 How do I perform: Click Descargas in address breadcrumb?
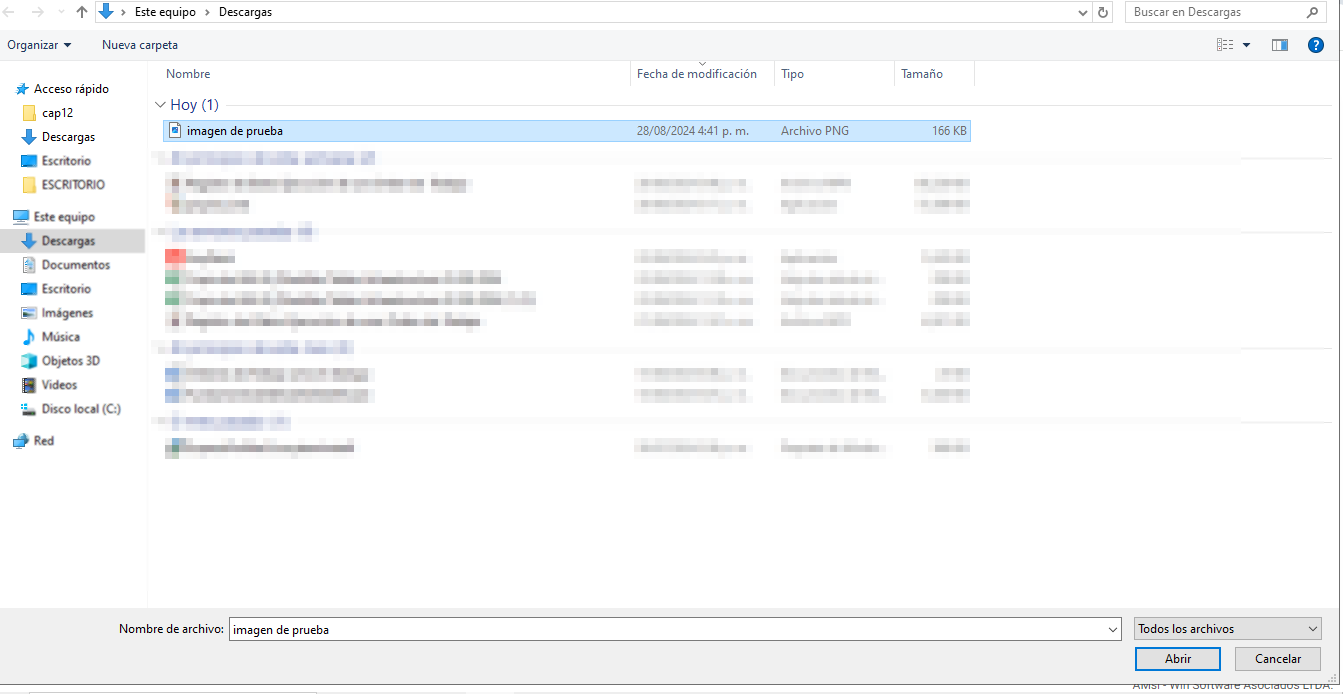coord(245,12)
